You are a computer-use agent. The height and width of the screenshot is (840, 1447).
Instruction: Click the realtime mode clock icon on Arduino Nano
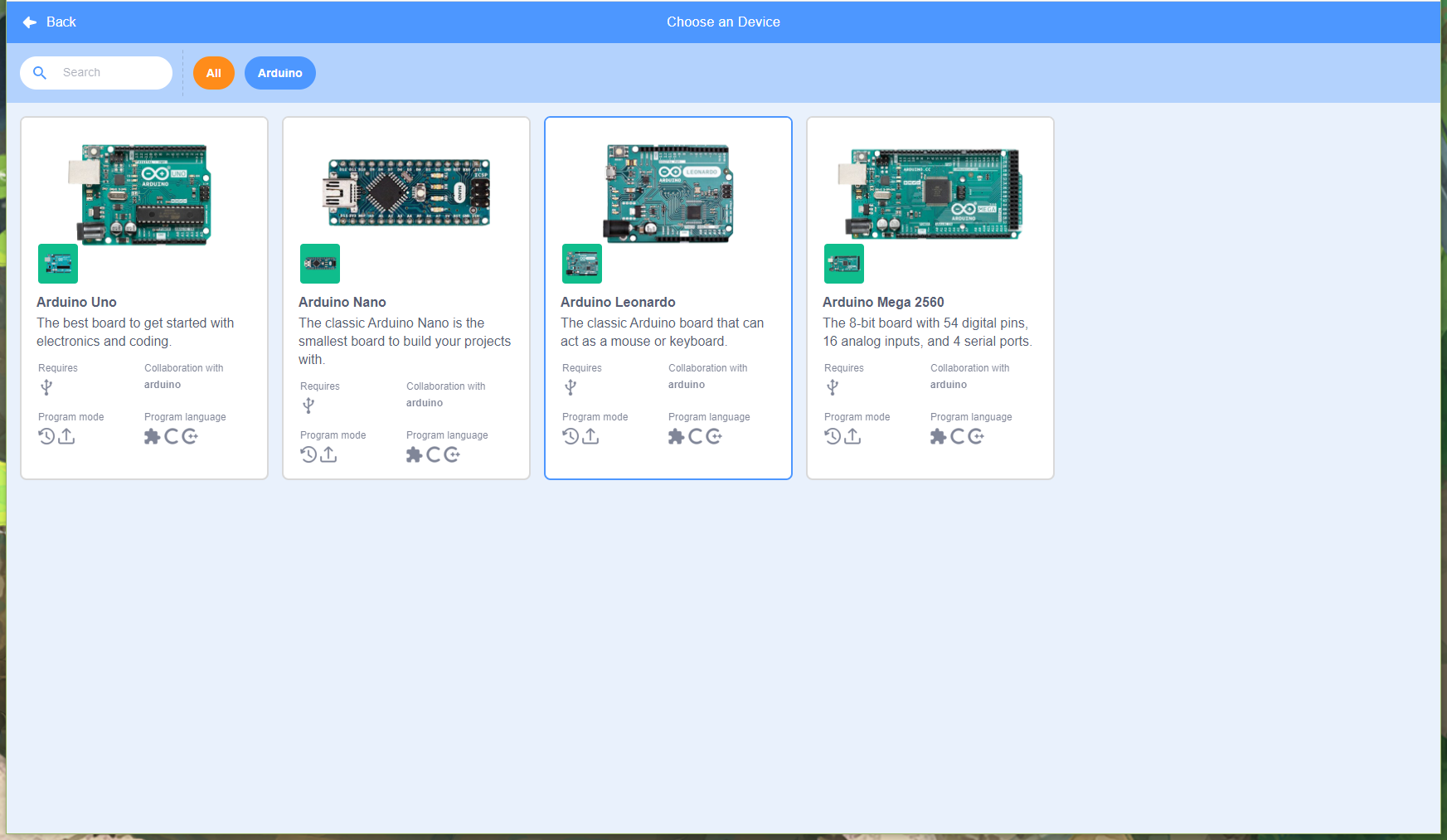coord(308,454)
